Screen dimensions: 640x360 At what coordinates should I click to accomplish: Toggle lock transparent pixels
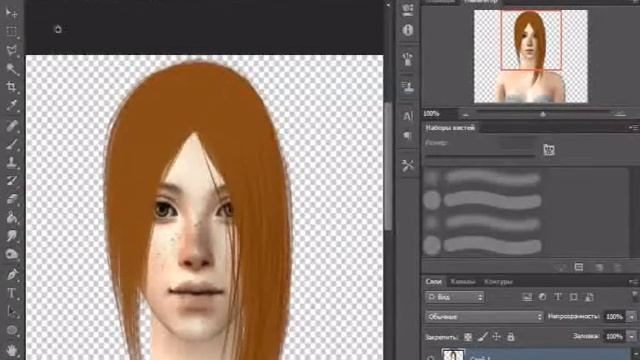point(468,337)
